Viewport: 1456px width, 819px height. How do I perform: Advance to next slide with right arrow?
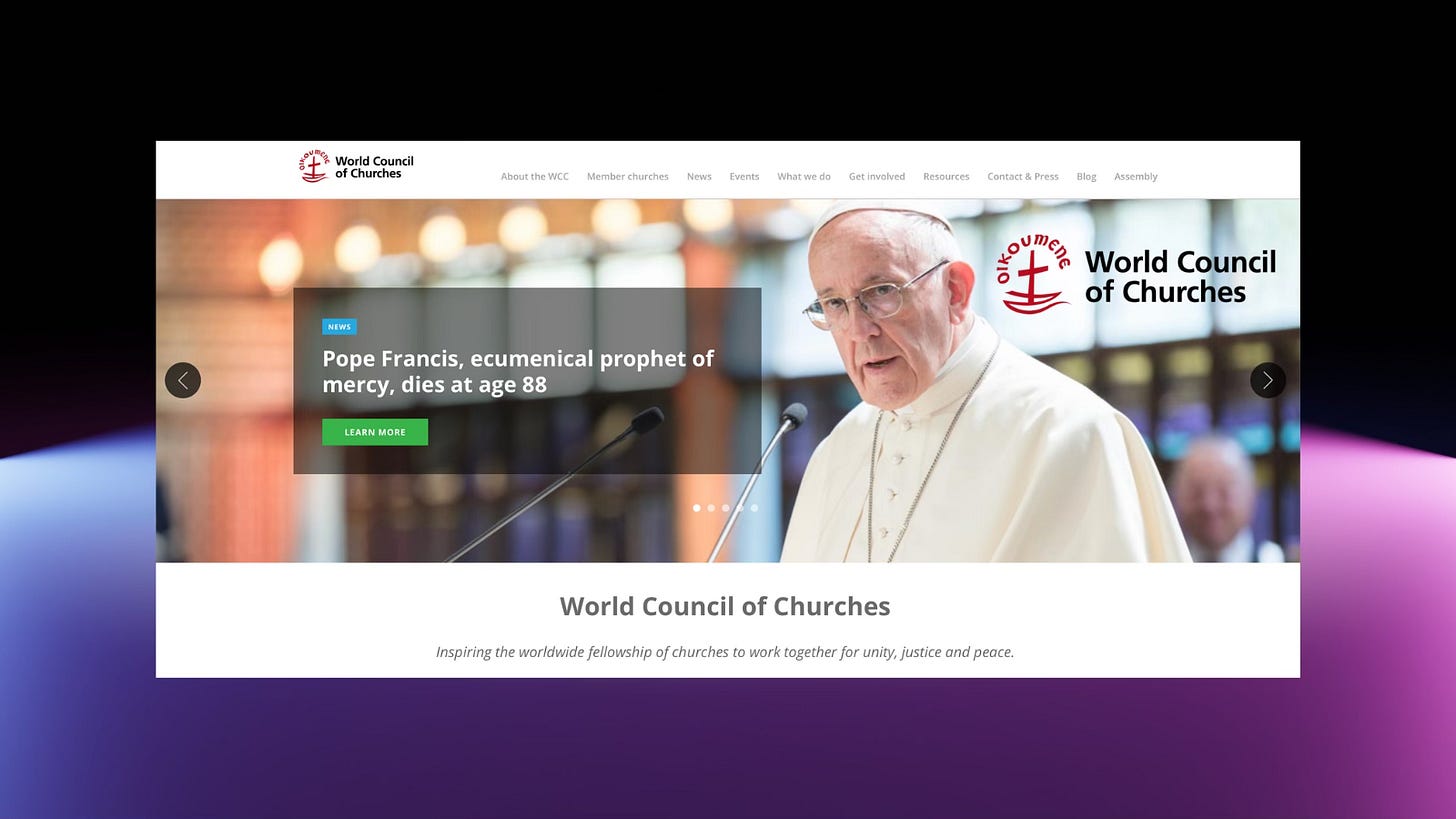click(1268, 380)
